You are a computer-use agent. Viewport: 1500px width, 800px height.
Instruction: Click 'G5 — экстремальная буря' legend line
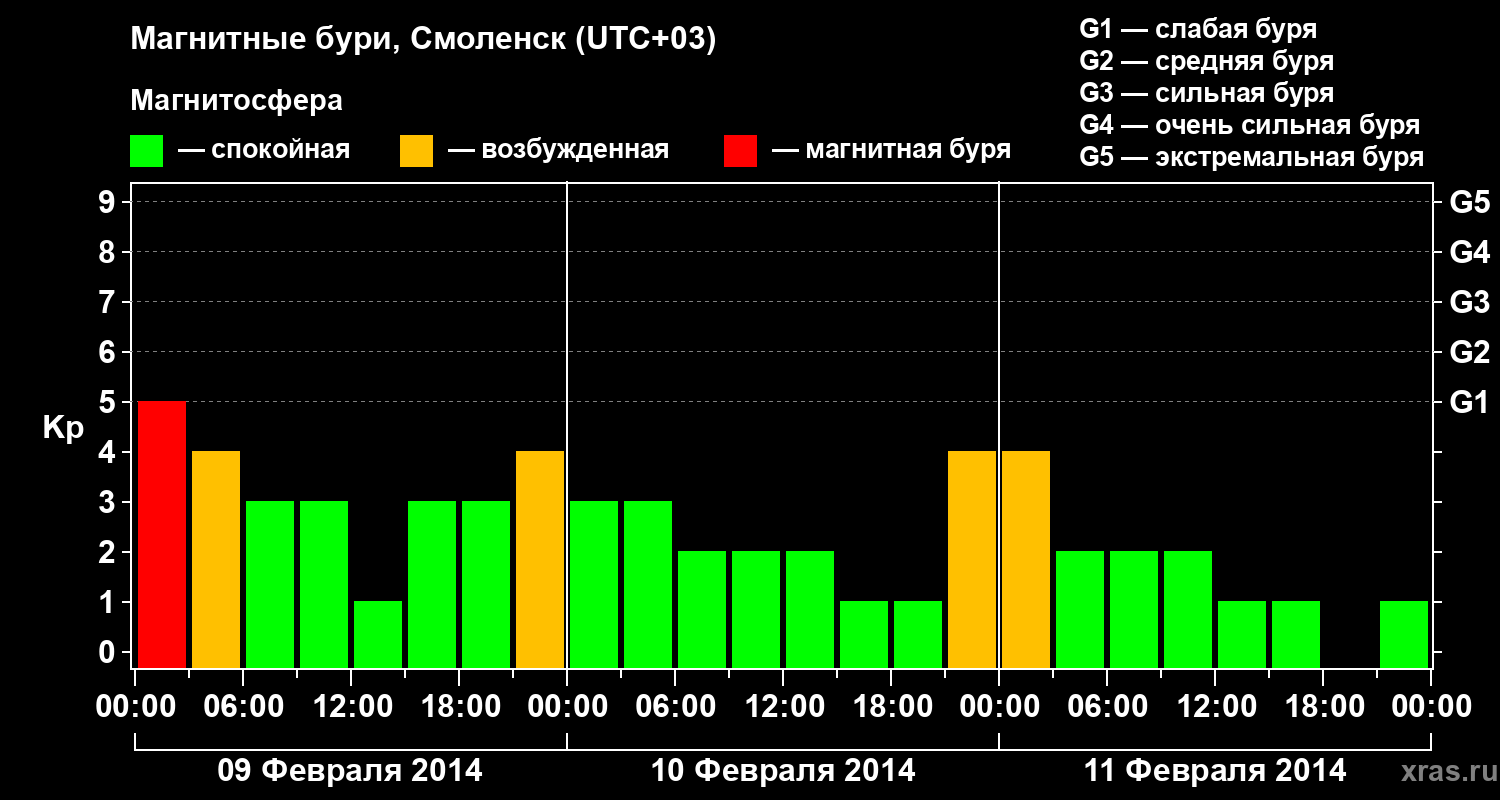[1252, 157]
